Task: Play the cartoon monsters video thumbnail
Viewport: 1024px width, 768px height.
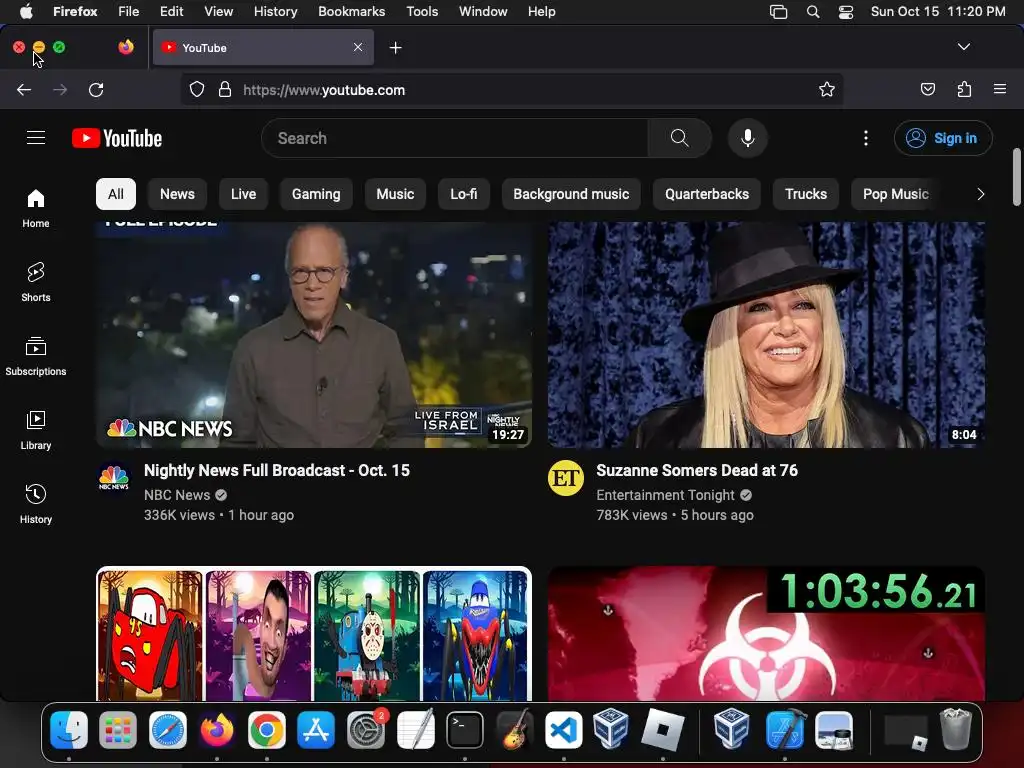Action: point(314,633)
